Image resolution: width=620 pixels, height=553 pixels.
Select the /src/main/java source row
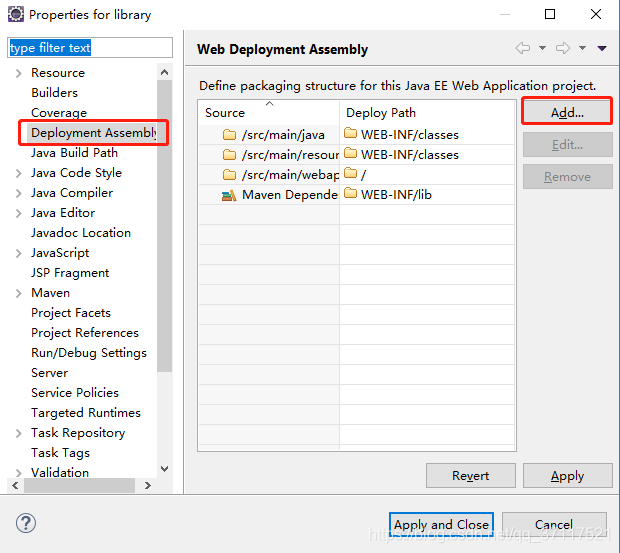coord(269,135)
